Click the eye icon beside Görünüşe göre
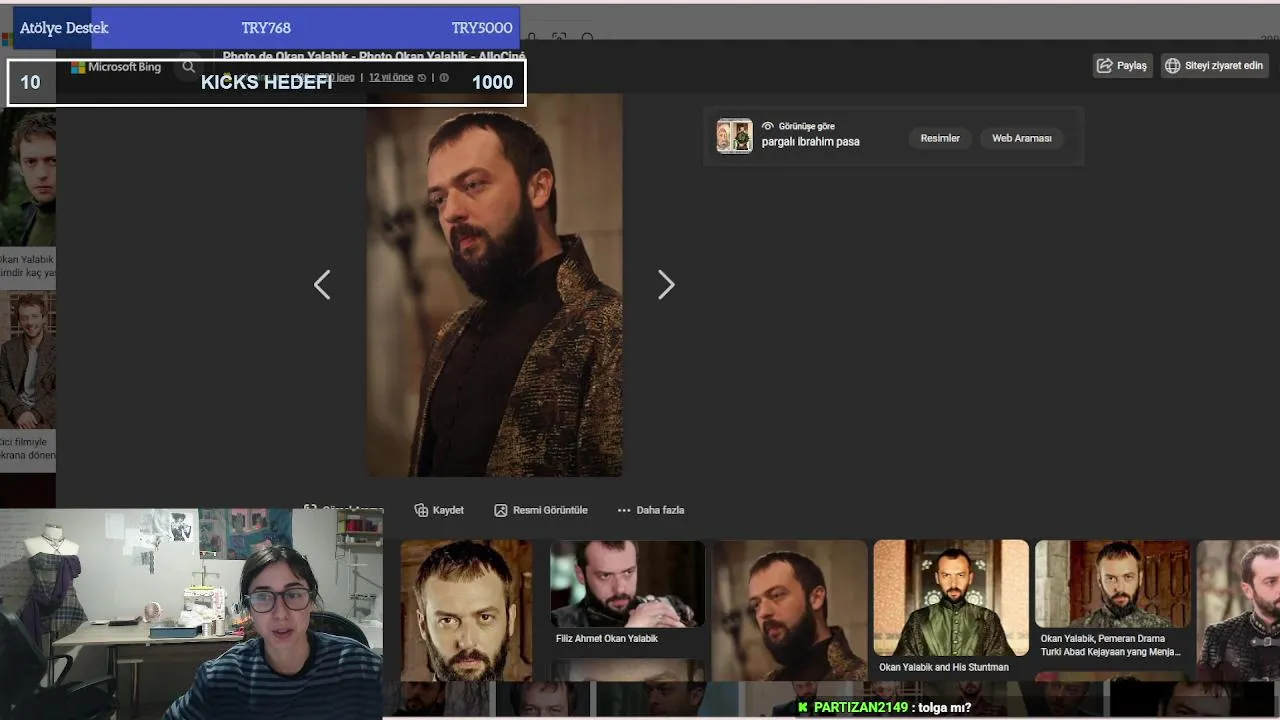Viewport: 1280px width, 720px height. point(768,126)
